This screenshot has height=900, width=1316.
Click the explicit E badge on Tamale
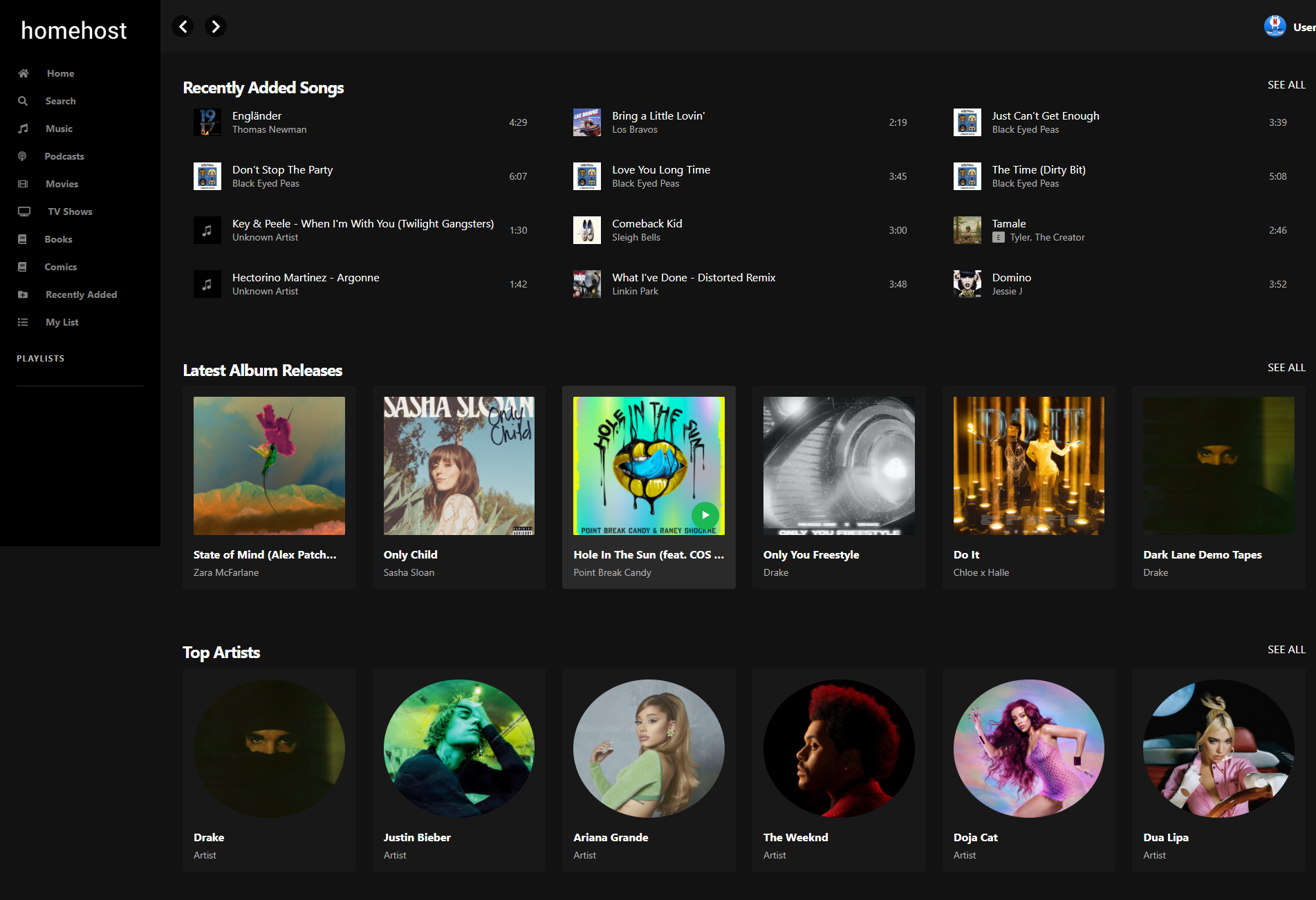(998, 237)
